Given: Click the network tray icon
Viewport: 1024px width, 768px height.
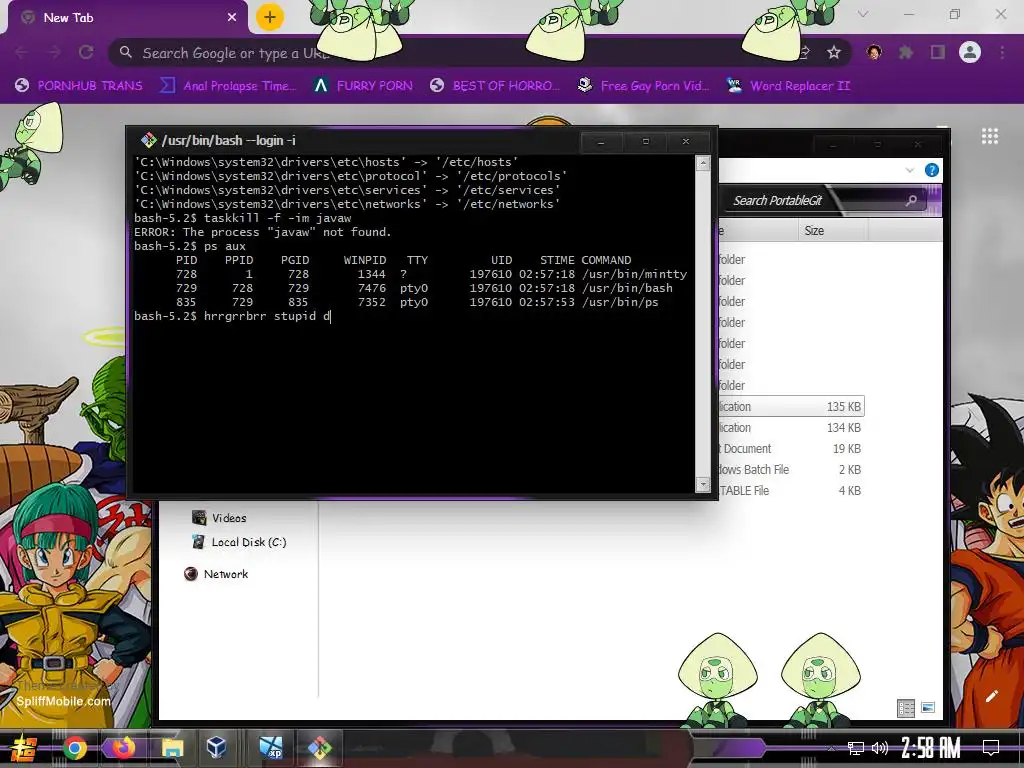Looking at the screenshot, I should (x=855, y=748).
